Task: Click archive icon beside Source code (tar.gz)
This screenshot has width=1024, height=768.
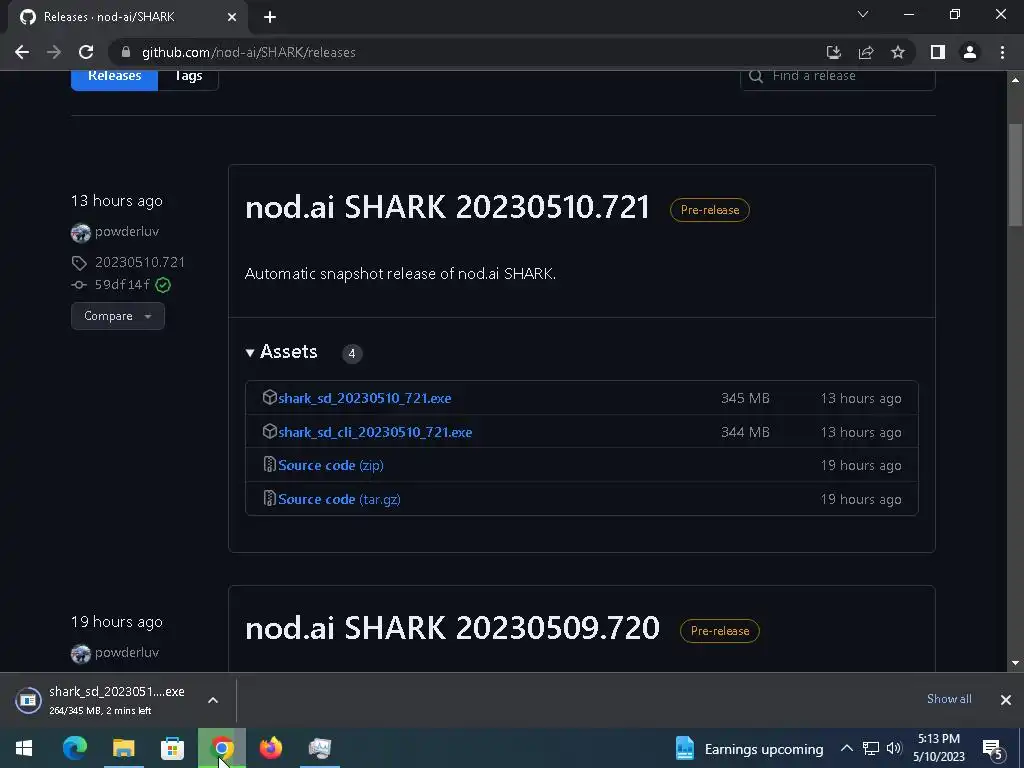Action: pos(269,498)
